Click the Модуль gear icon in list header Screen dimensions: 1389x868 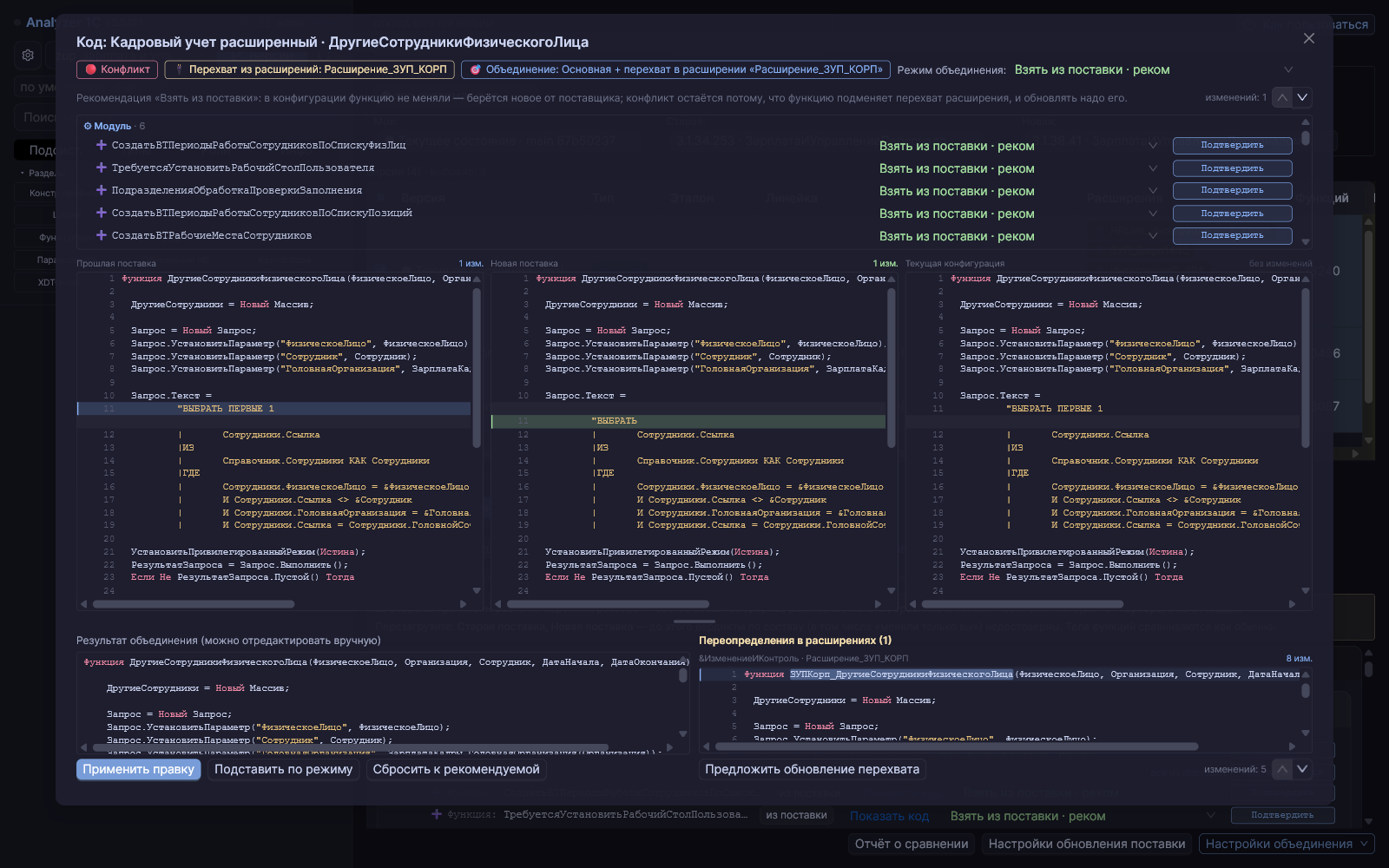(x=88, y=127)
